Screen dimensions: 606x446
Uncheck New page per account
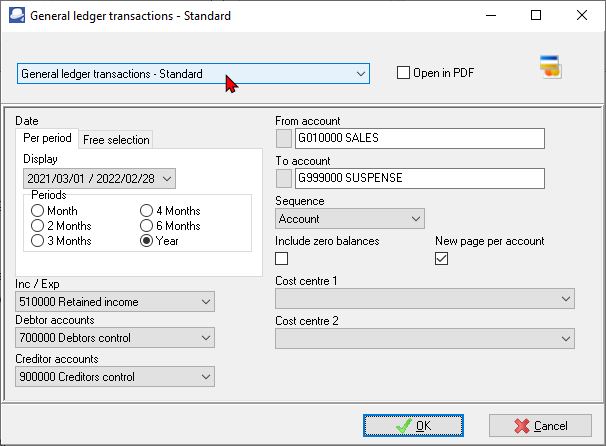click(x=442, y=259)
